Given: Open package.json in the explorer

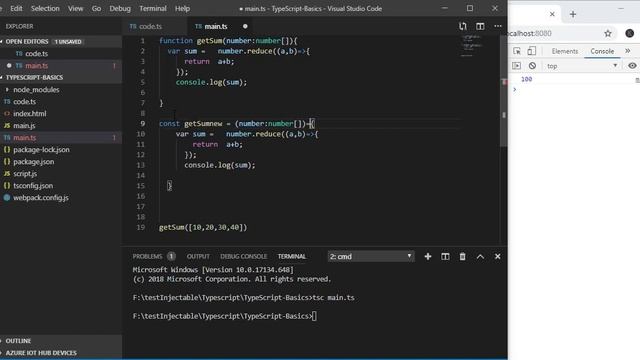Looking at the screenshot, I should pos(33,162).
